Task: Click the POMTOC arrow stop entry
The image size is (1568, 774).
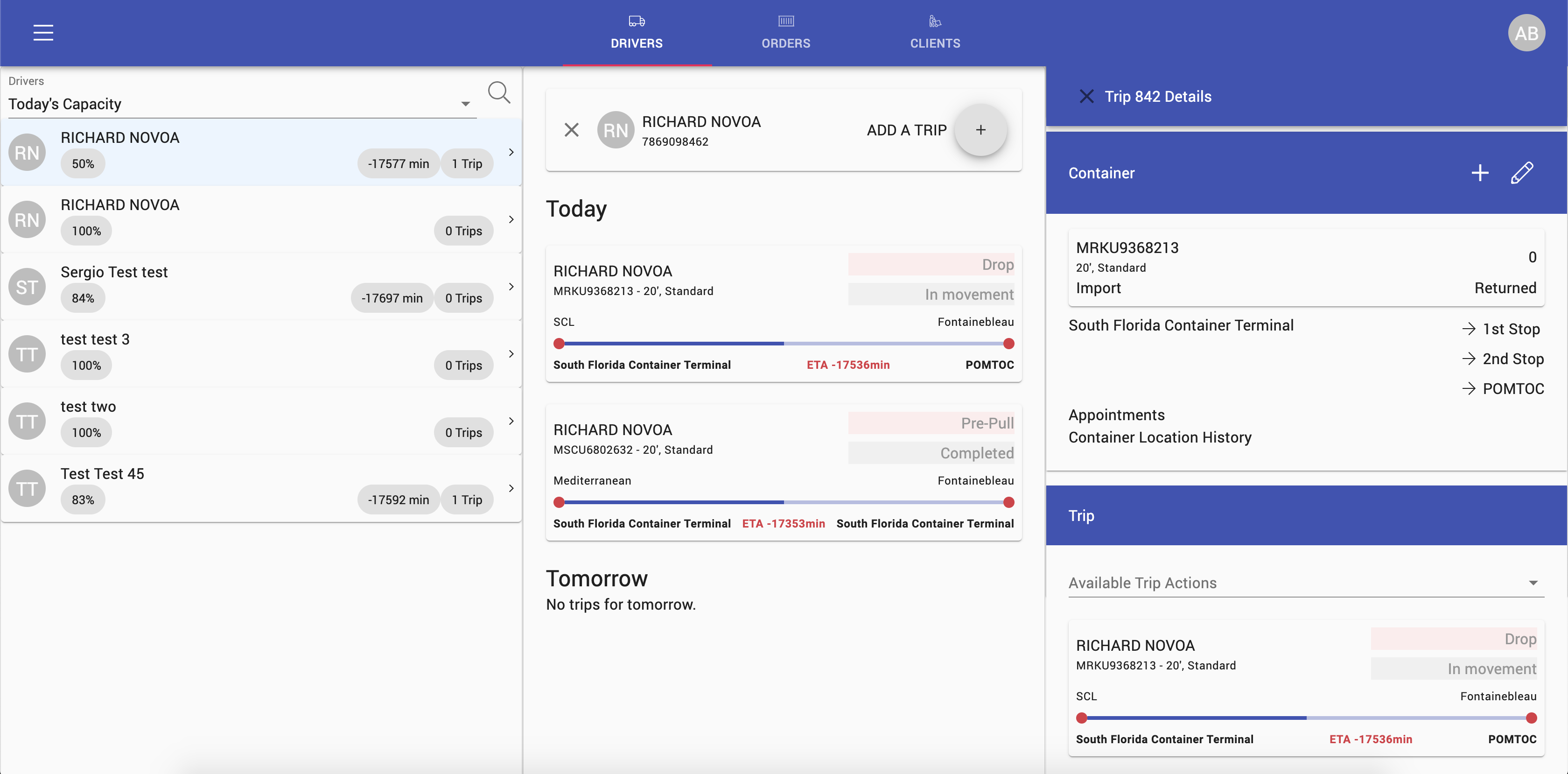Action: pos(1503,388)
